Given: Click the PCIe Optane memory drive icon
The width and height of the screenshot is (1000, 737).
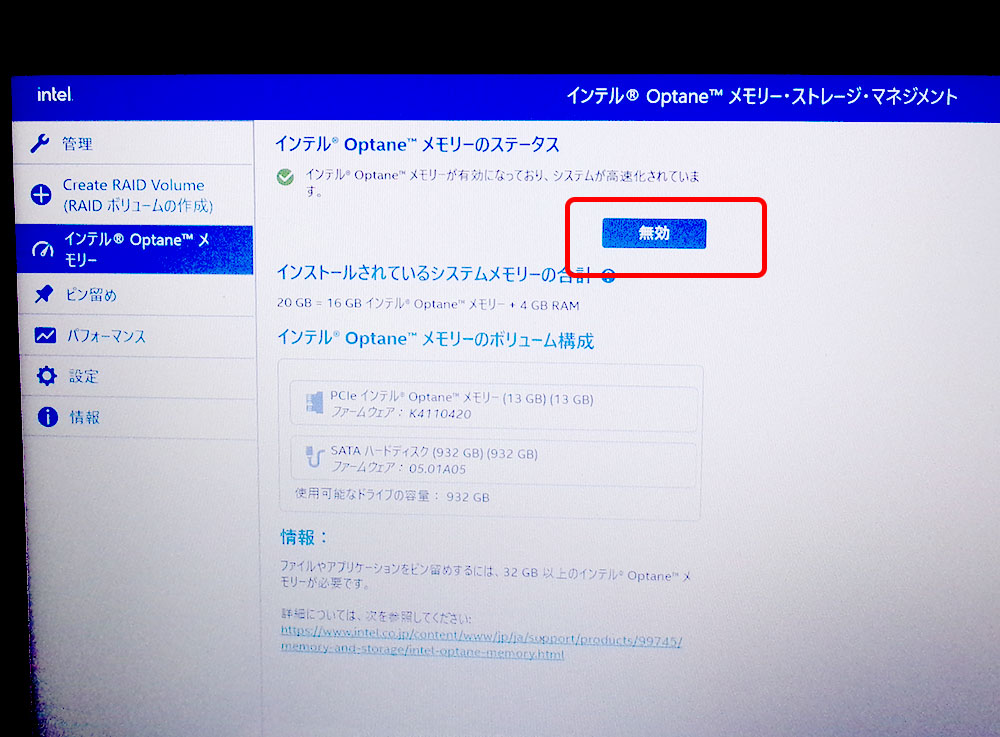Looking at the screenshot, I should [x=311, y=405].
